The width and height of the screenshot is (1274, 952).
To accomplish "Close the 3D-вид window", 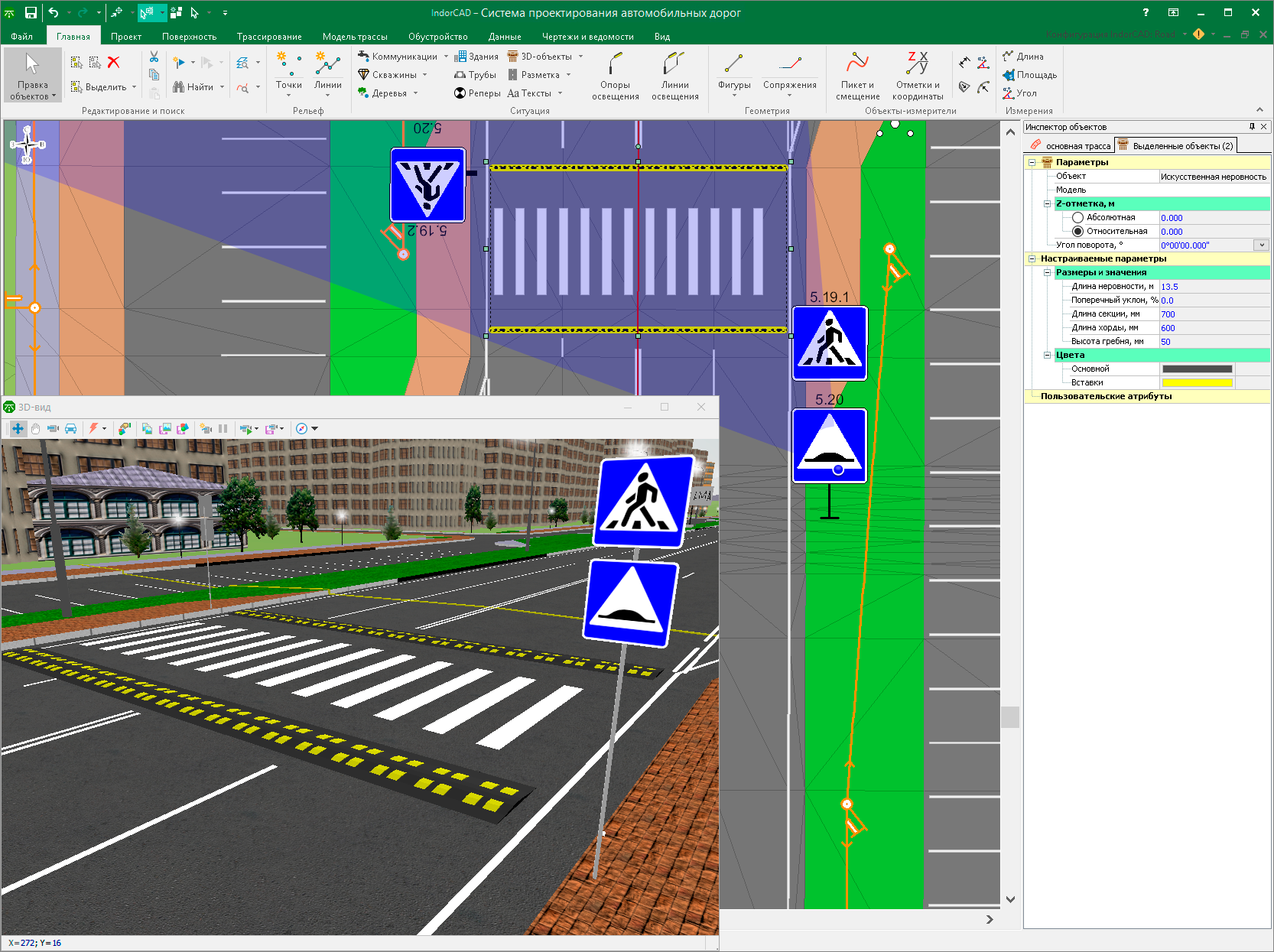I will (x=701, y=407).
